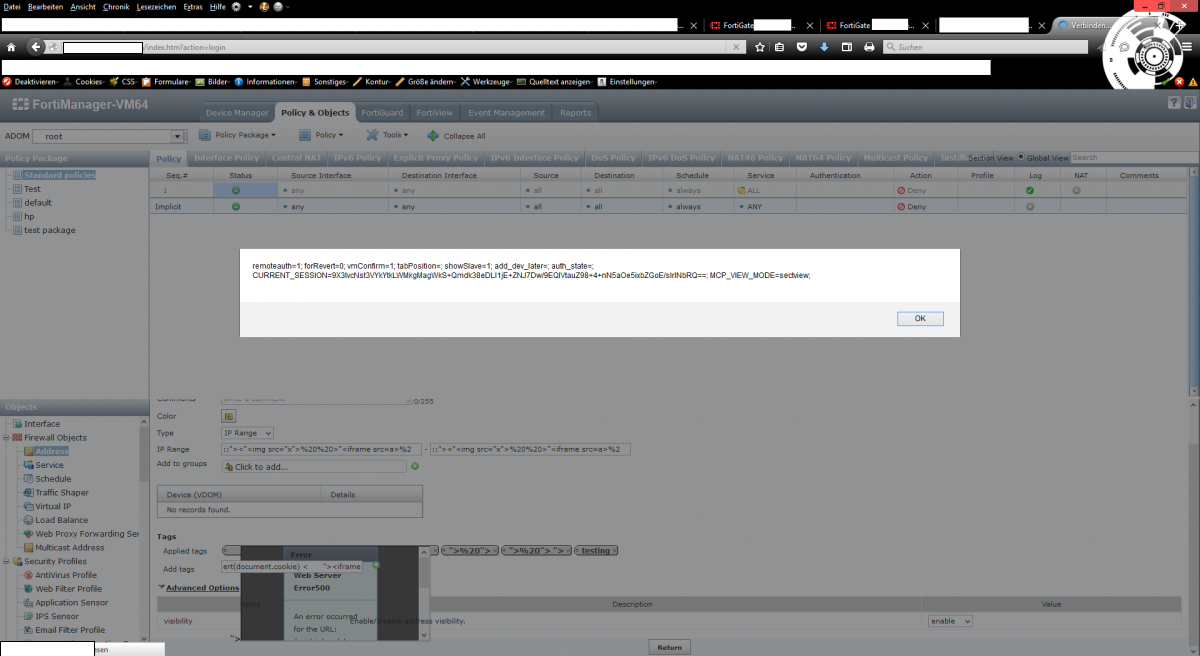Open the DoS Policy sub-tab
Image resolution: width=1200 pixels, height=656 pixels.
click(614, 158)
